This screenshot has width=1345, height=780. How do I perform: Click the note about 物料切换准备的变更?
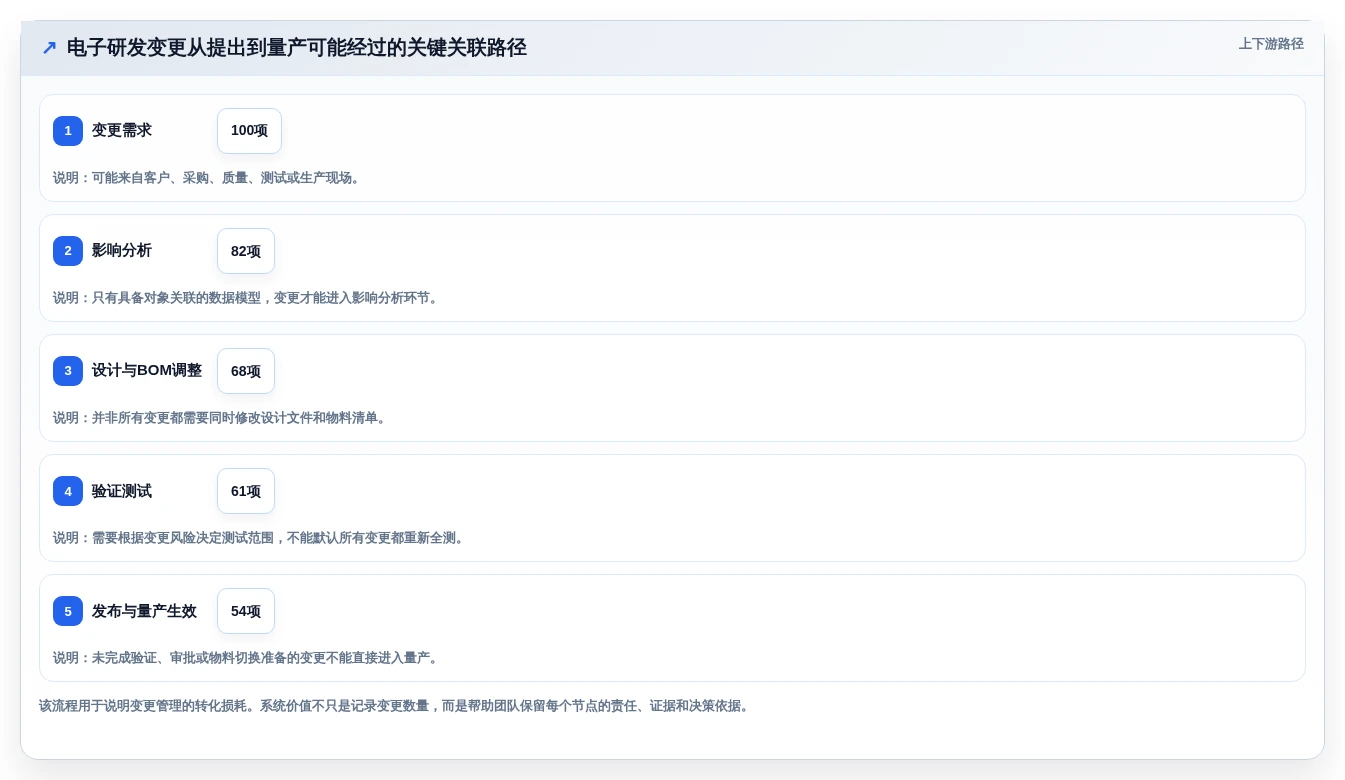pos(246,658)
